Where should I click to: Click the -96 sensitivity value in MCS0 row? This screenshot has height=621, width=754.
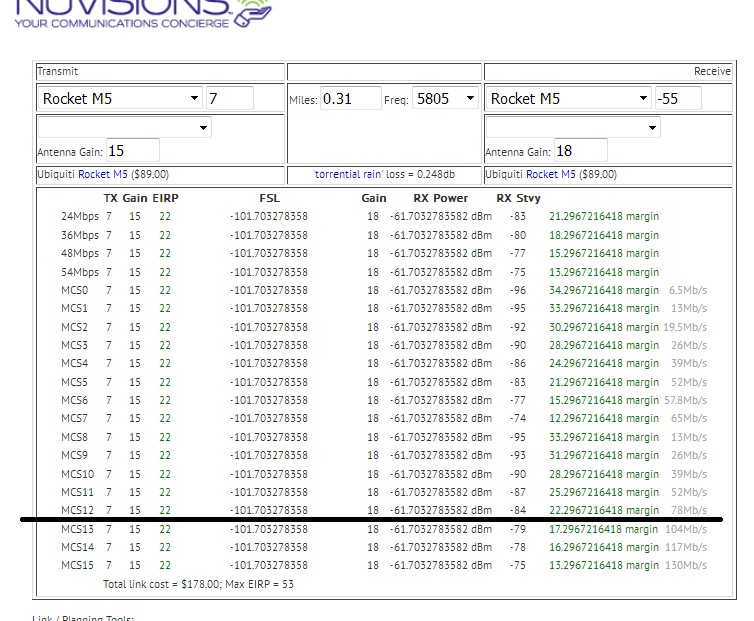click(518, 290)
